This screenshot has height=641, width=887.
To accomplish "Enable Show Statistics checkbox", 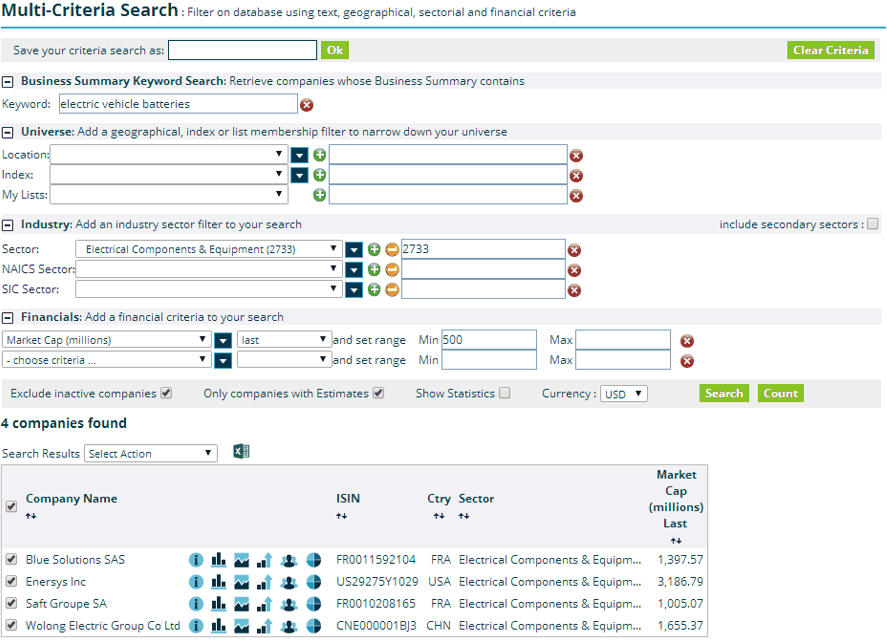I will 505,393.
